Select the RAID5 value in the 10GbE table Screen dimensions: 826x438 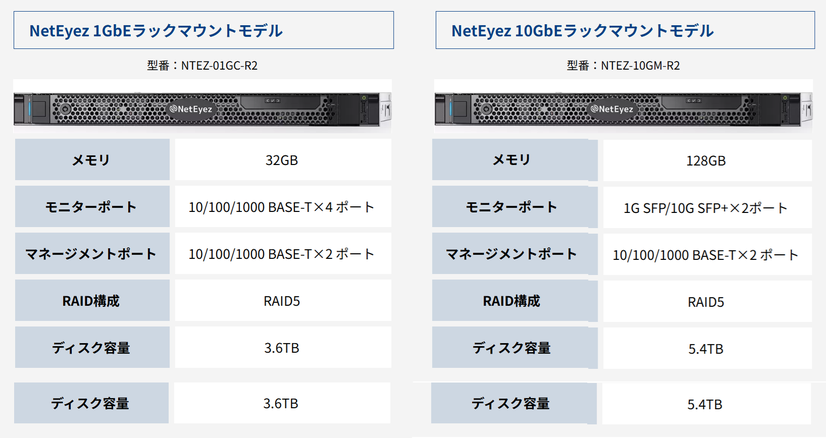click(x=706, y=302)
